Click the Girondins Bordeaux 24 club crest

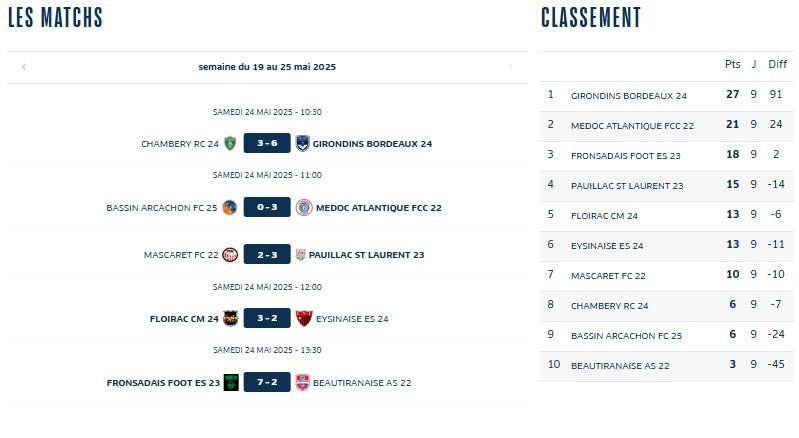(x=303, y=143)
